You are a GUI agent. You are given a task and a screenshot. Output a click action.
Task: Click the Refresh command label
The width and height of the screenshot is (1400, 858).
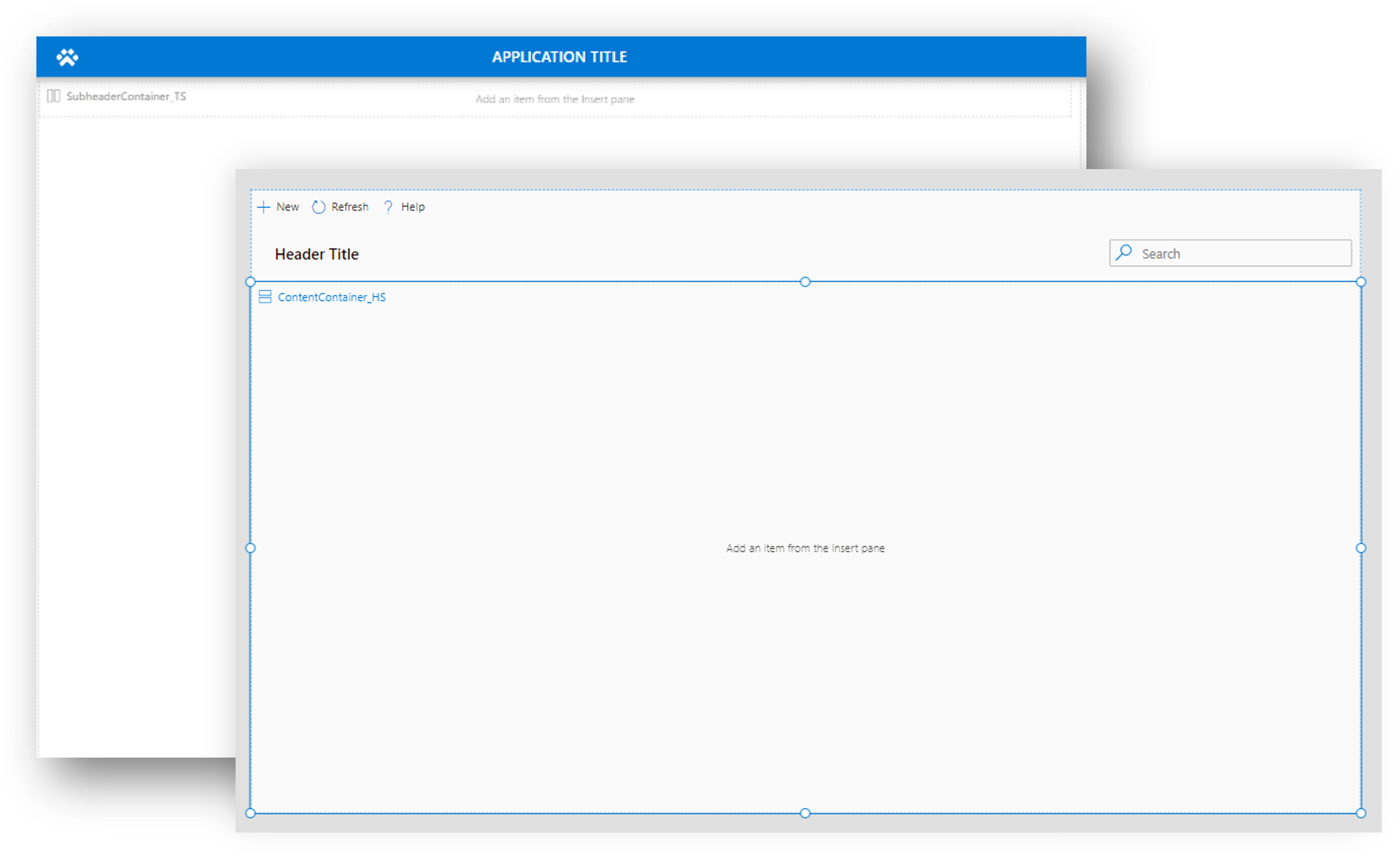tap(349, 207)
